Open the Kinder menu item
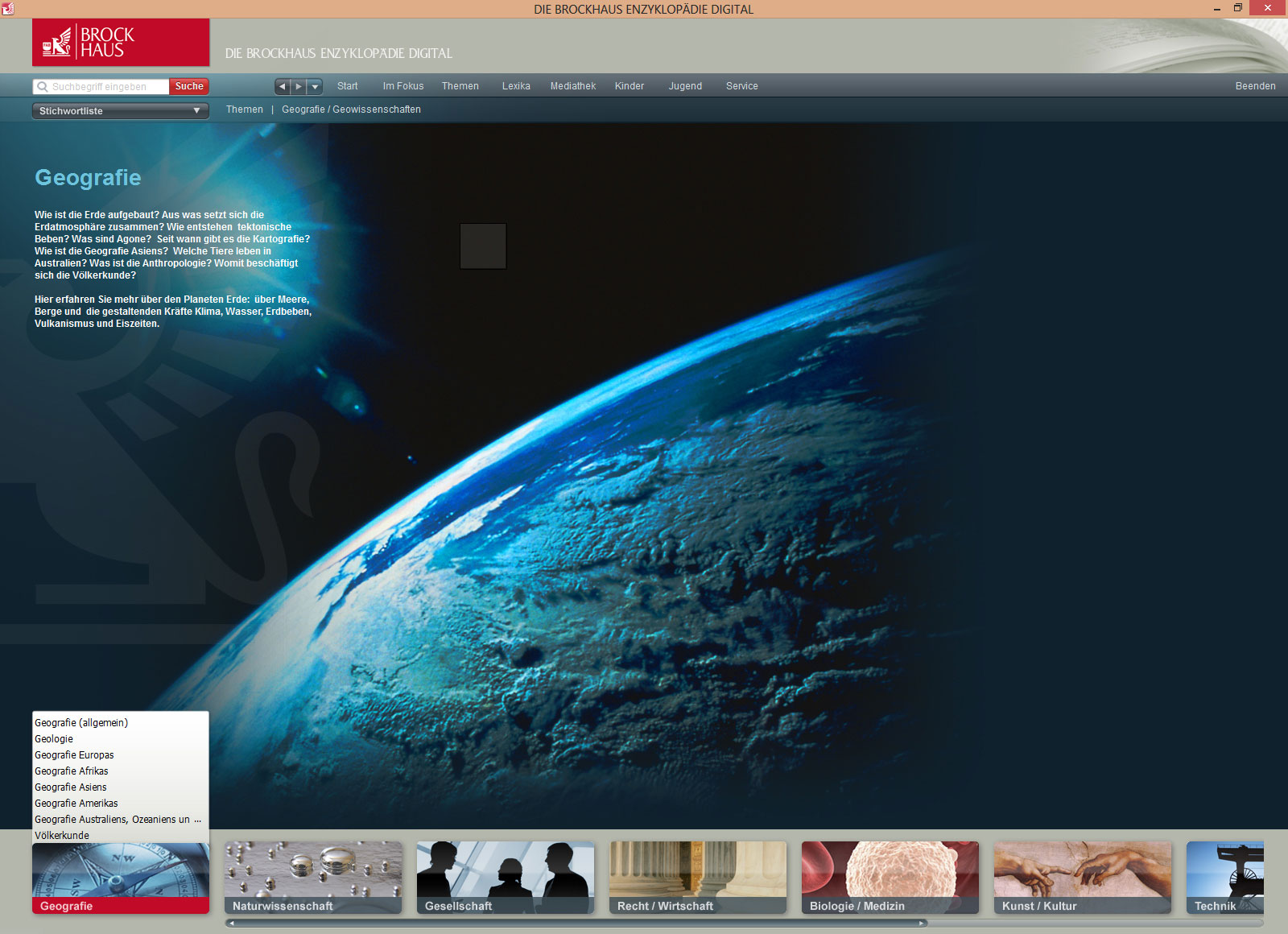Screen dimensions: 1288x934 (630, 86)
